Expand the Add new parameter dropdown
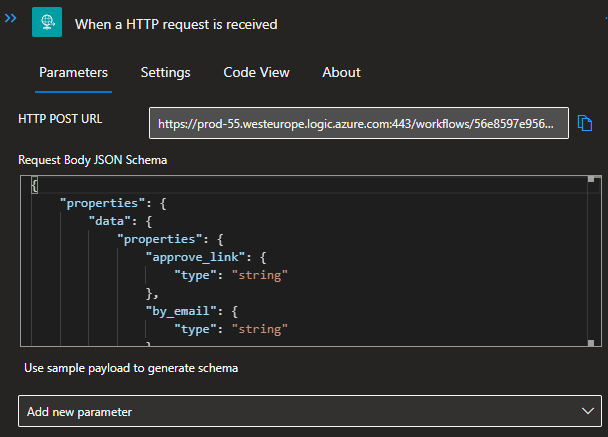The width and height of the screenshot is (608, 437). 310,411
